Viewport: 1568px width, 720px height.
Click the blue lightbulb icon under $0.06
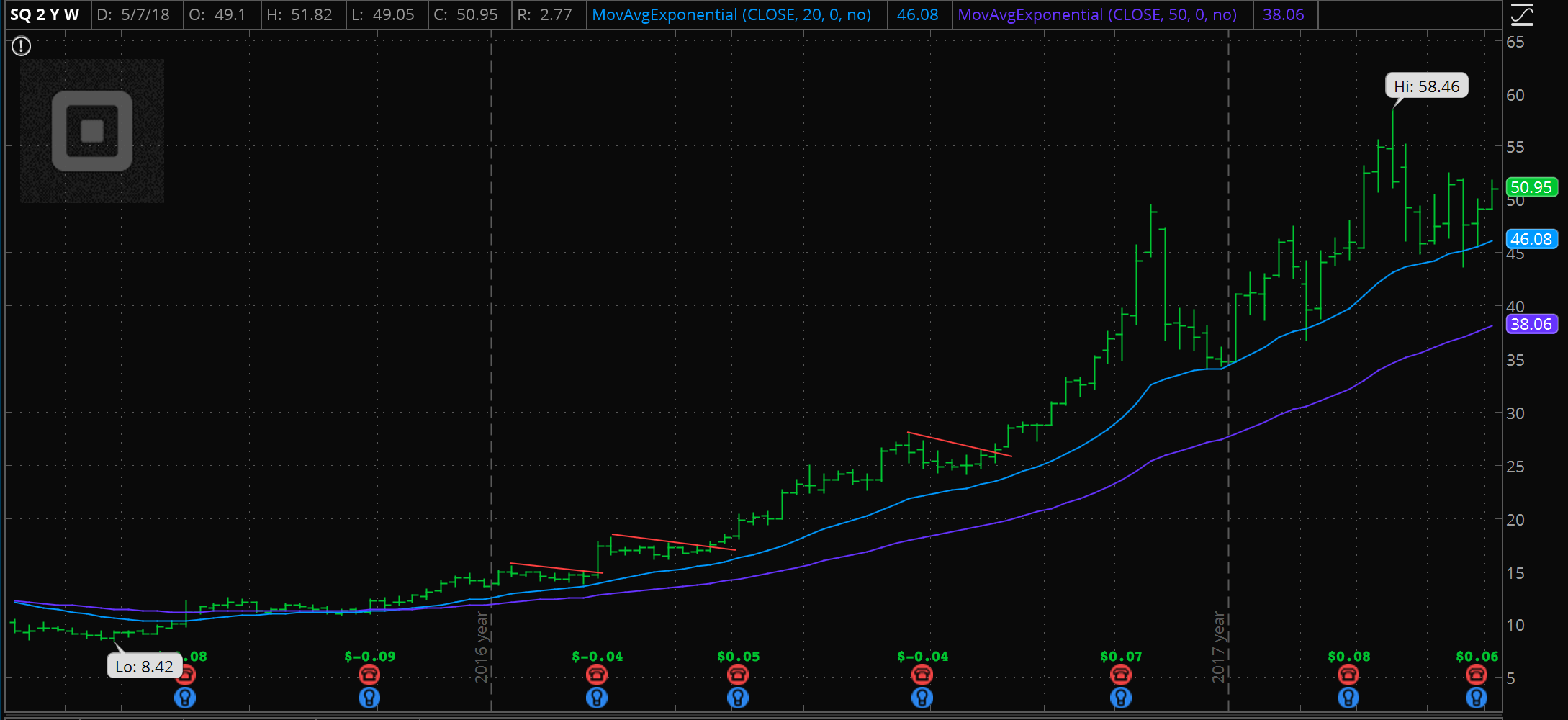(x=1477, y=698)
